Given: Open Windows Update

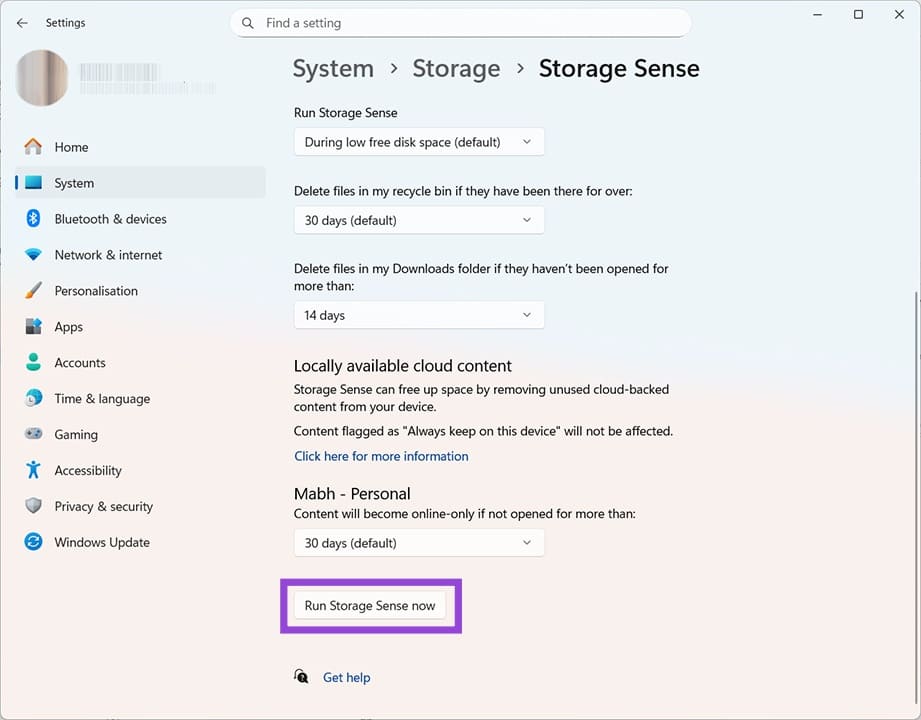Looking at the screenshot, I should pyautogui.click(x=101, y=542).
